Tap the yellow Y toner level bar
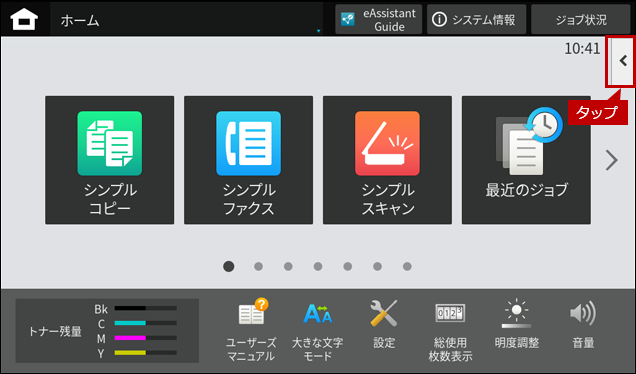This screenshot has height=374, width=636. pos(146,353)
